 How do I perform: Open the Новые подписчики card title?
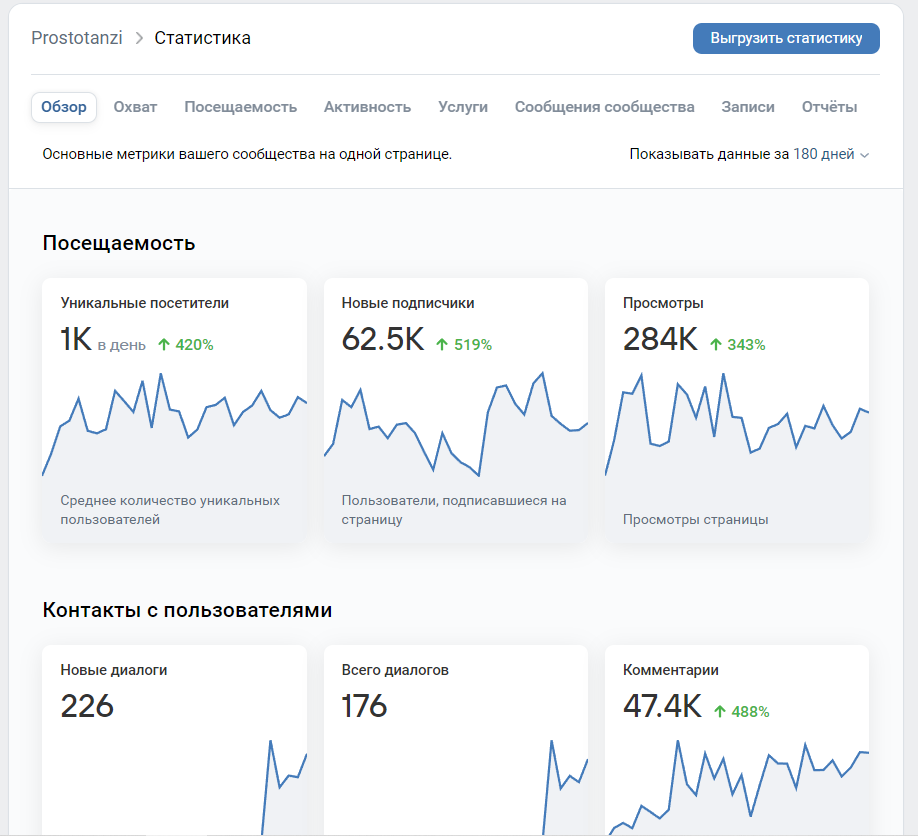point(408,303)
